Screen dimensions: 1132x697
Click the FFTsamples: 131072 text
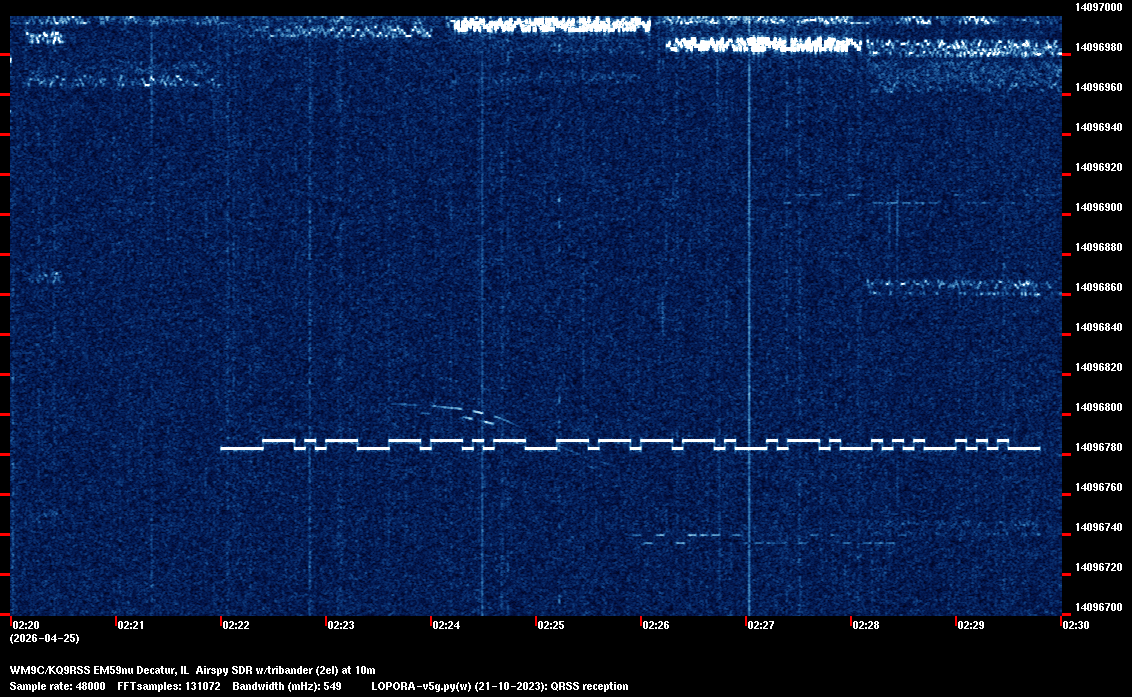(x=169, y=686)
